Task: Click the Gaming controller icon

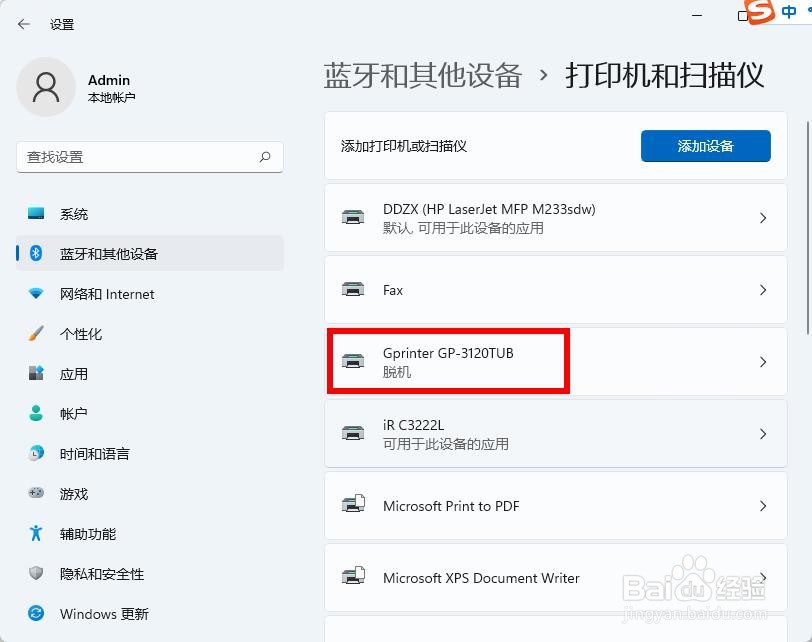Action: pos(36,493)
